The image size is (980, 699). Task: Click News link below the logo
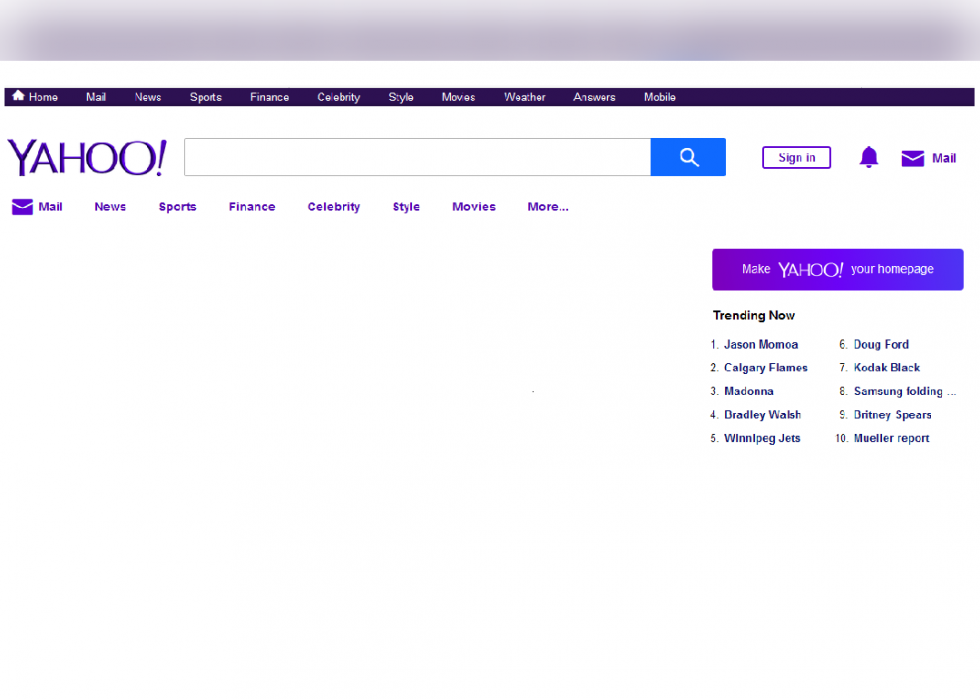click(110, 207)
